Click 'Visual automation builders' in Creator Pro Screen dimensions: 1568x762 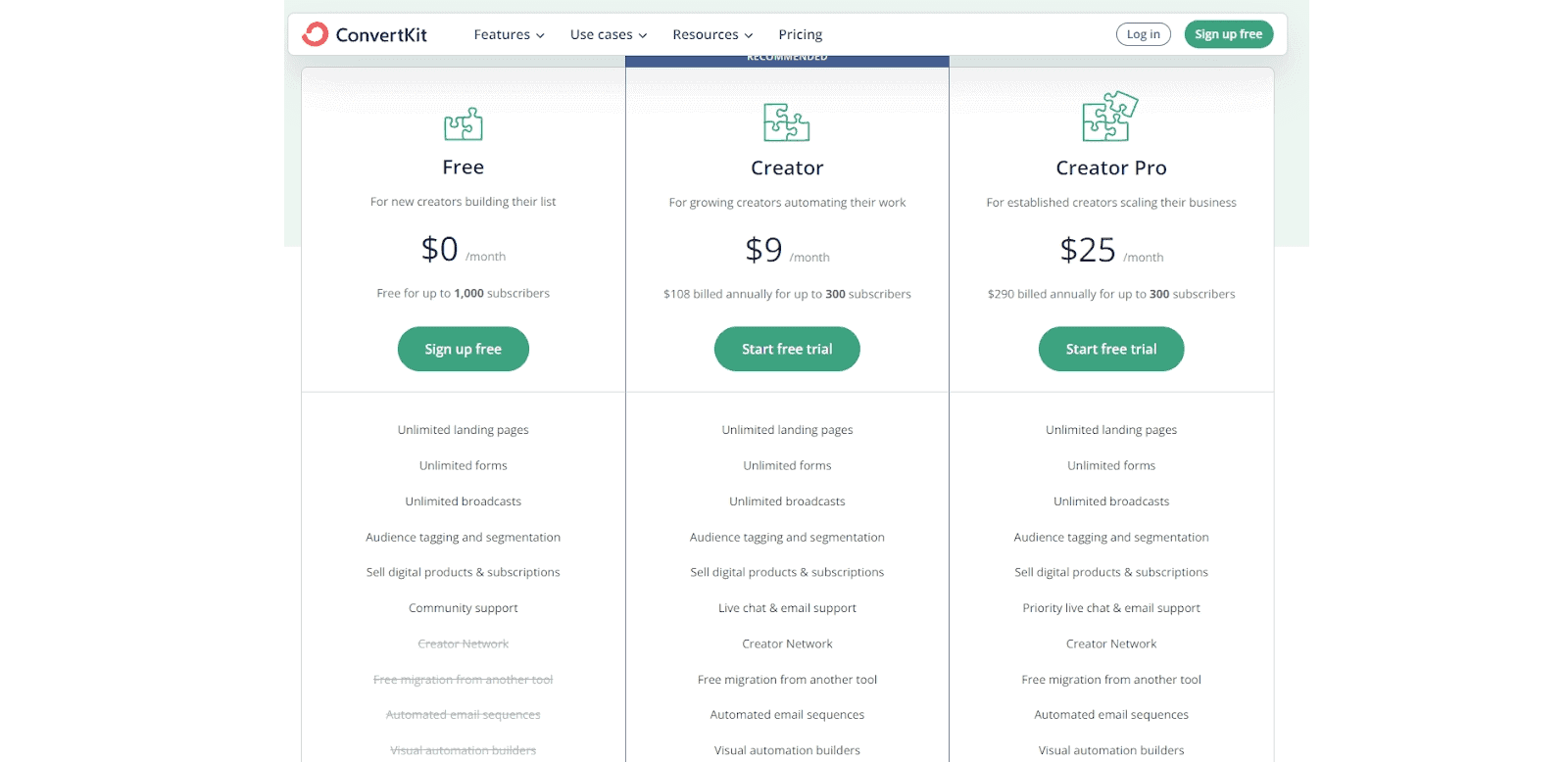tap(1111, 750)
